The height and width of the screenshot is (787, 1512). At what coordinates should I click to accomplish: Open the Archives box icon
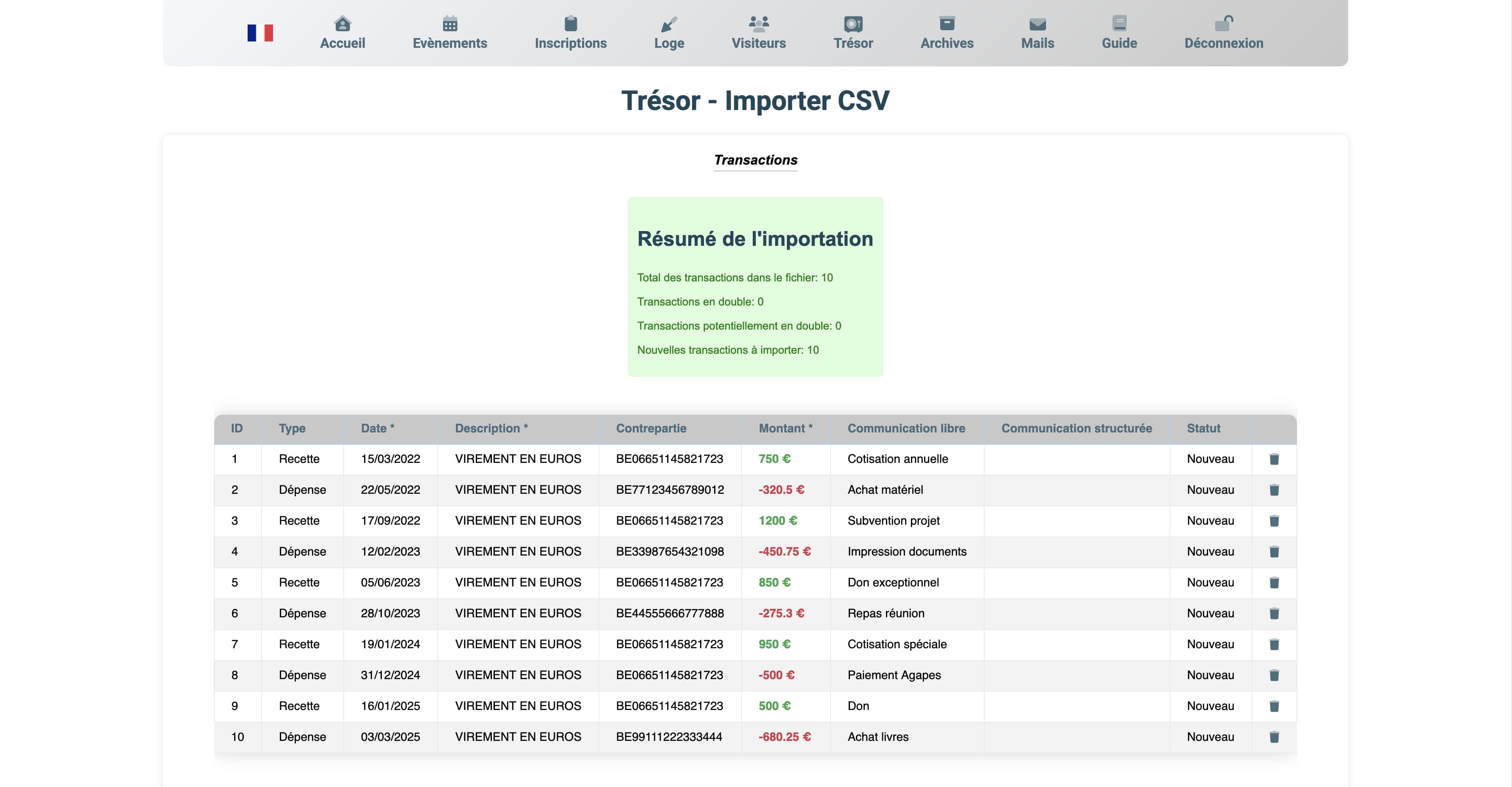coord(947,24)
